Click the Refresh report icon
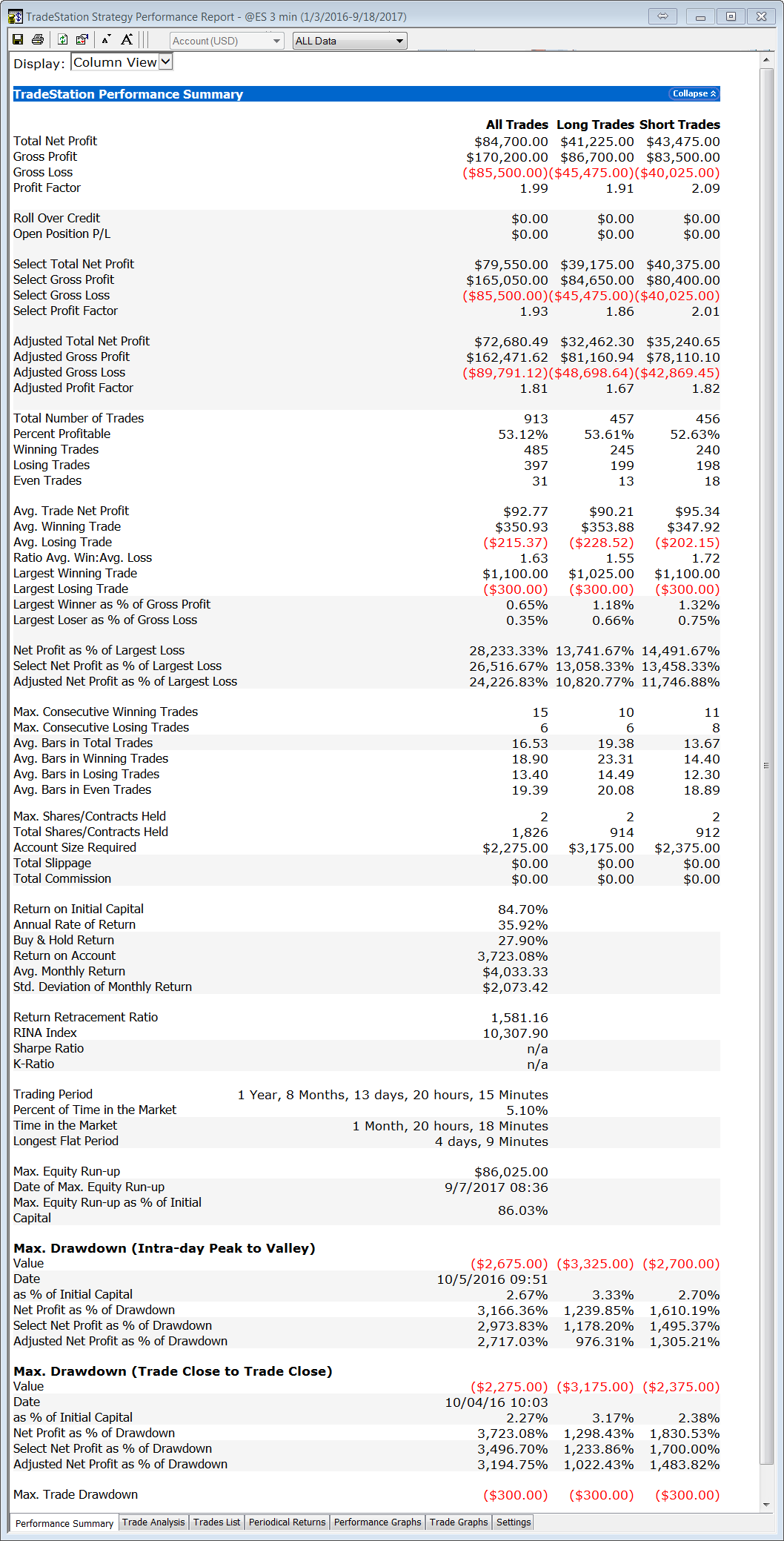 point(63,40)
